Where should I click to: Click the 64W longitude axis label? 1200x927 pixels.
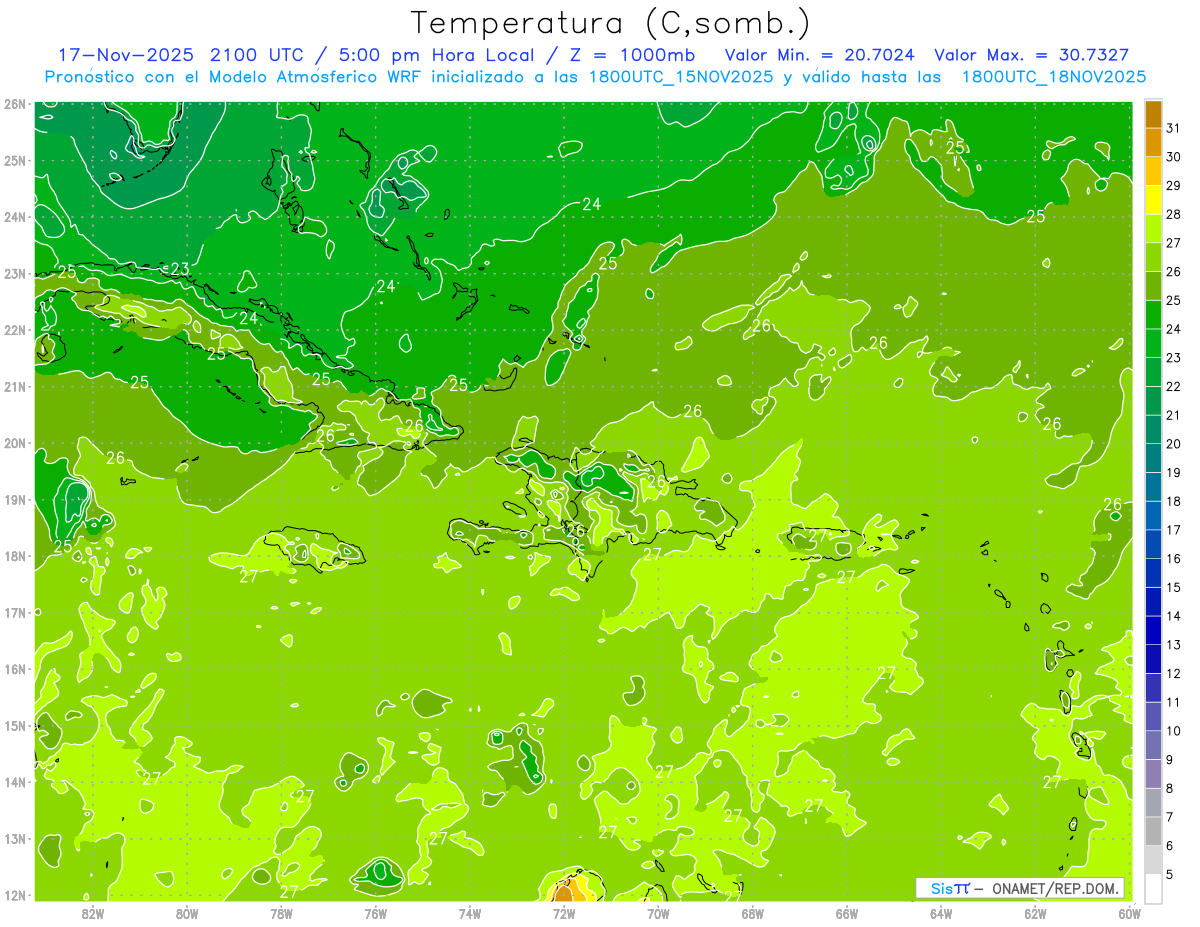(x=941, y=912)
